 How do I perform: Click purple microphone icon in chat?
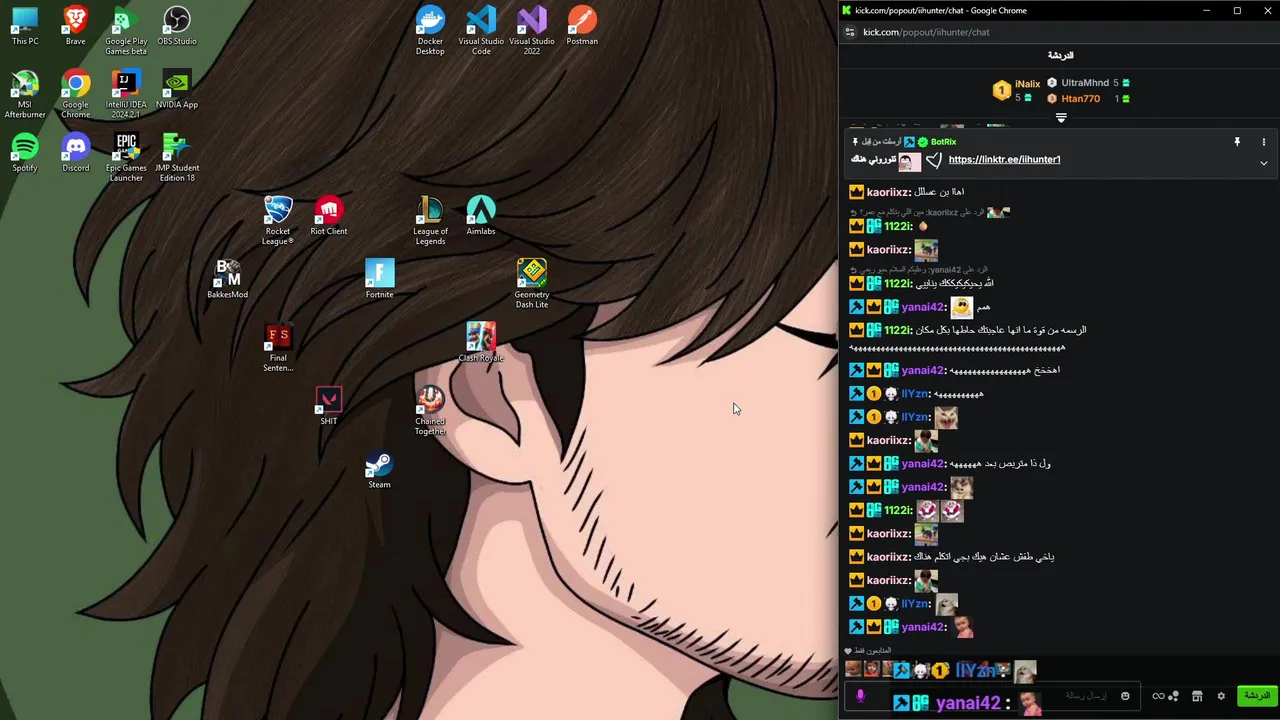pyautogui.click(x=860, y=696)
